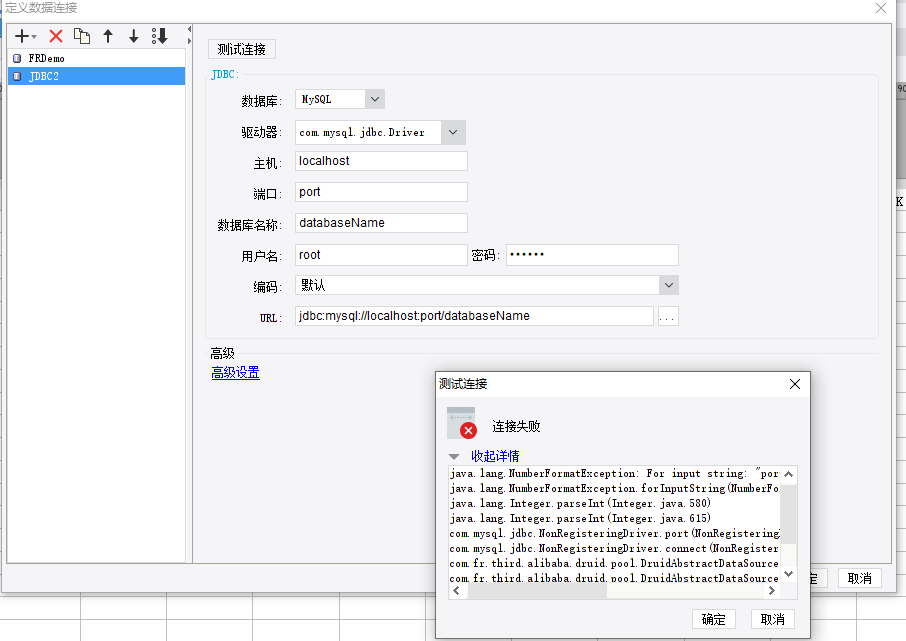
Task: Click the ellipsis button beside URL
Action: point(668,316)
